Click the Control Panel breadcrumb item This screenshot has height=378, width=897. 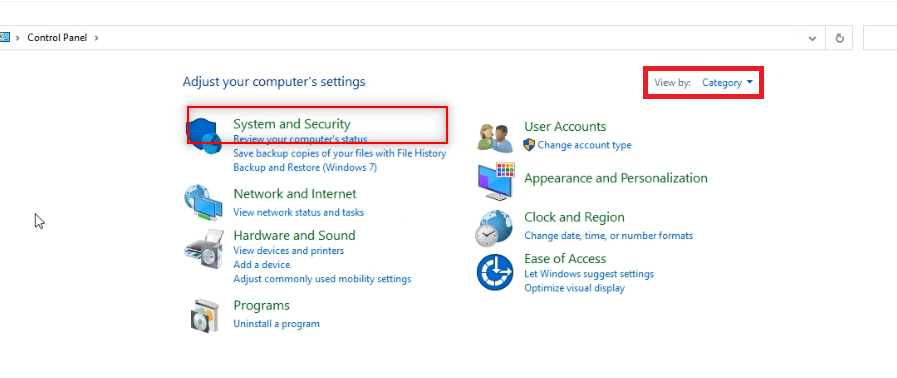coord(57,38)
